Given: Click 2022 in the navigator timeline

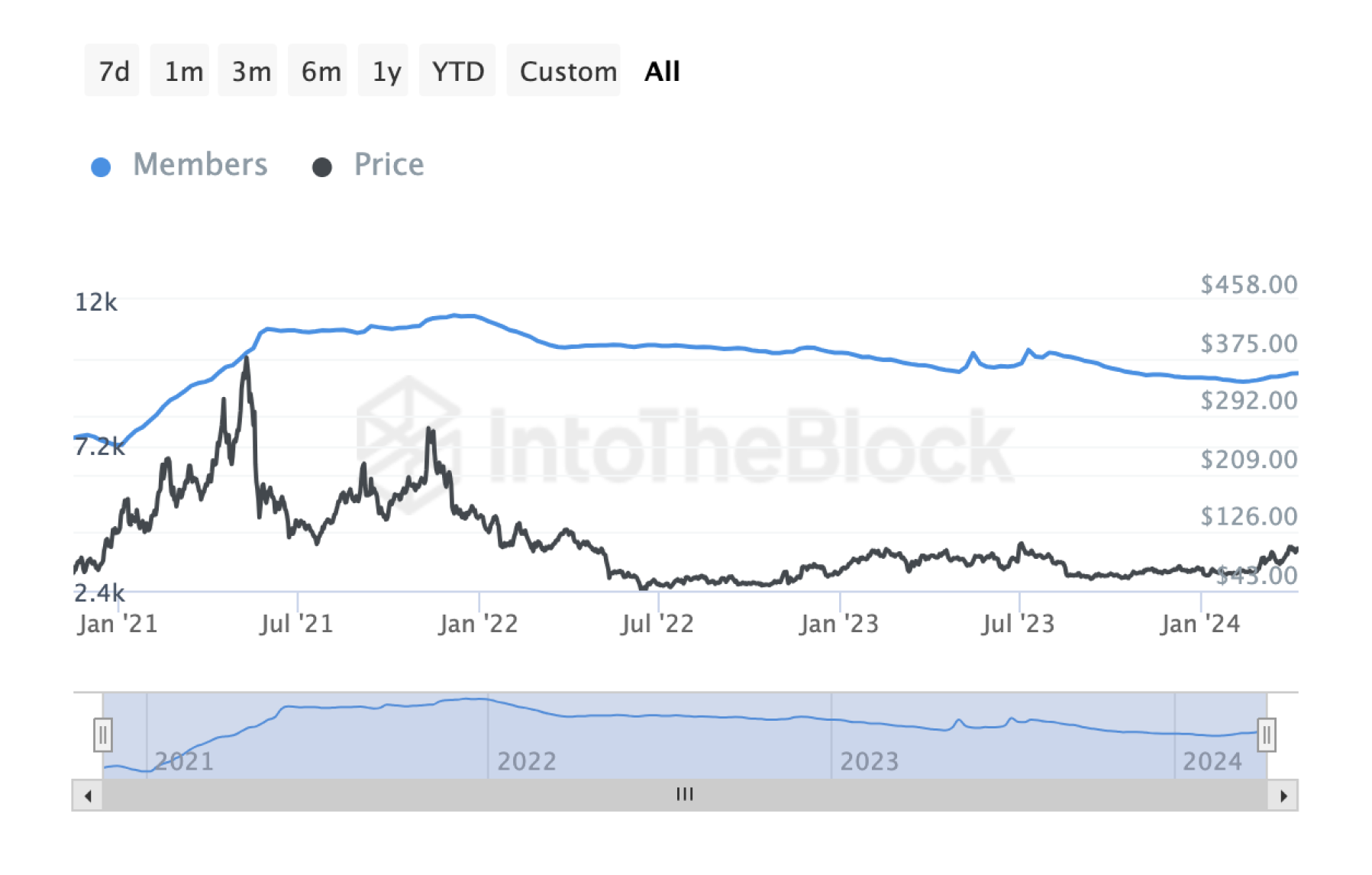Looking at the screenshot, I should [x=526, y=761].
